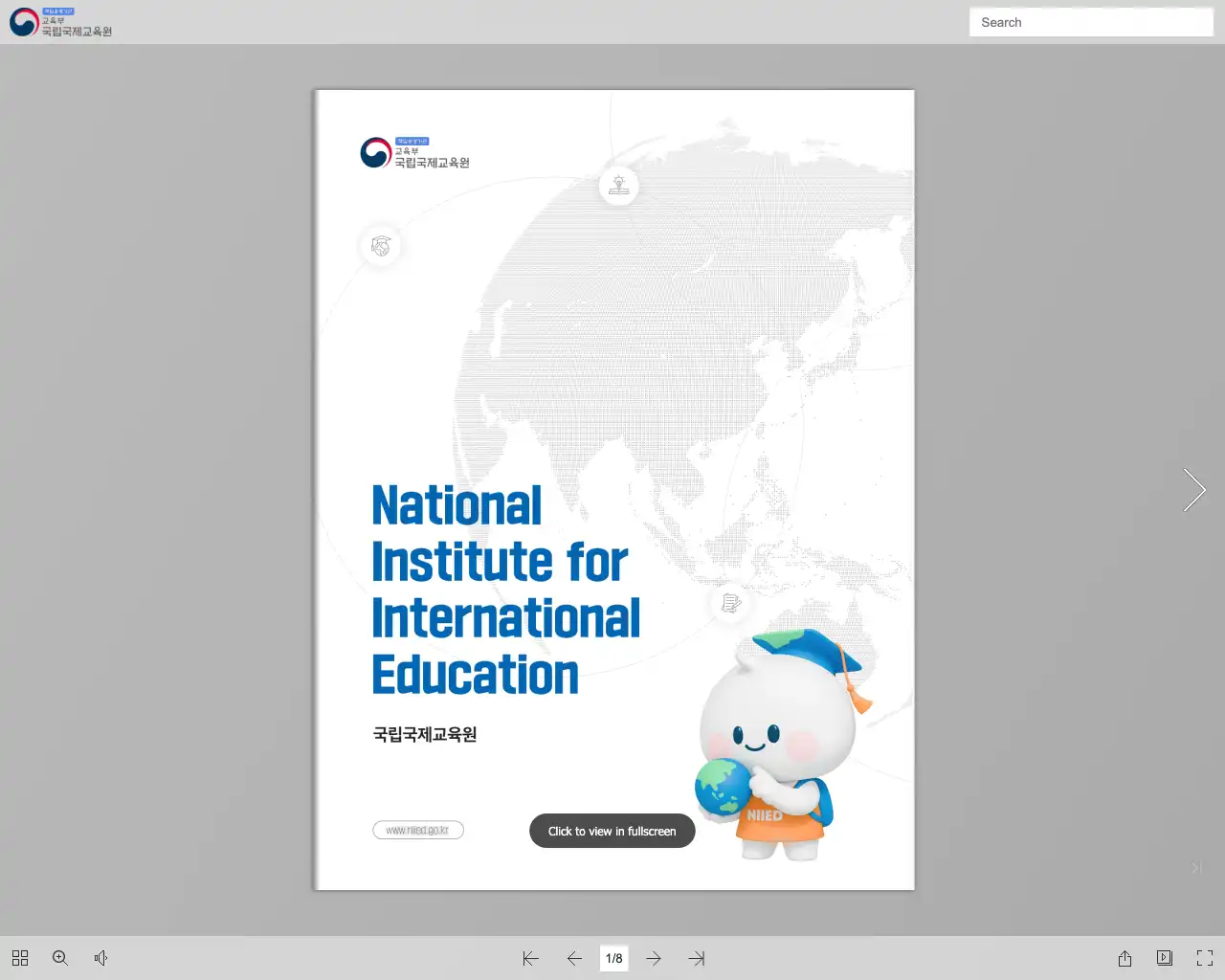Start the auto flip slideshow icon

1165,958
